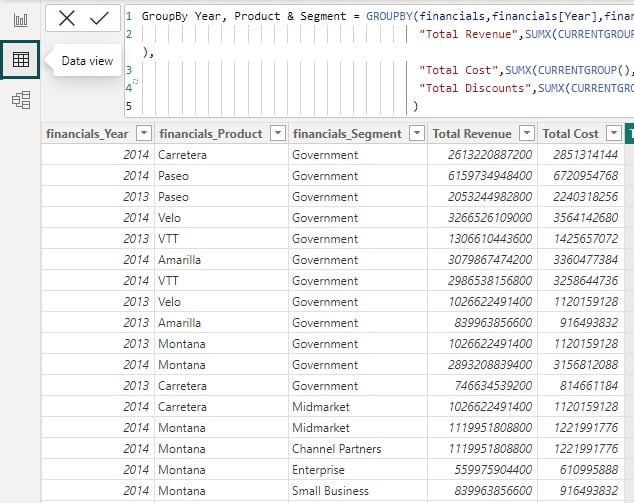Select cost cell 814661184
This screenshot has width=634, height=503.
tap(581, 386)
